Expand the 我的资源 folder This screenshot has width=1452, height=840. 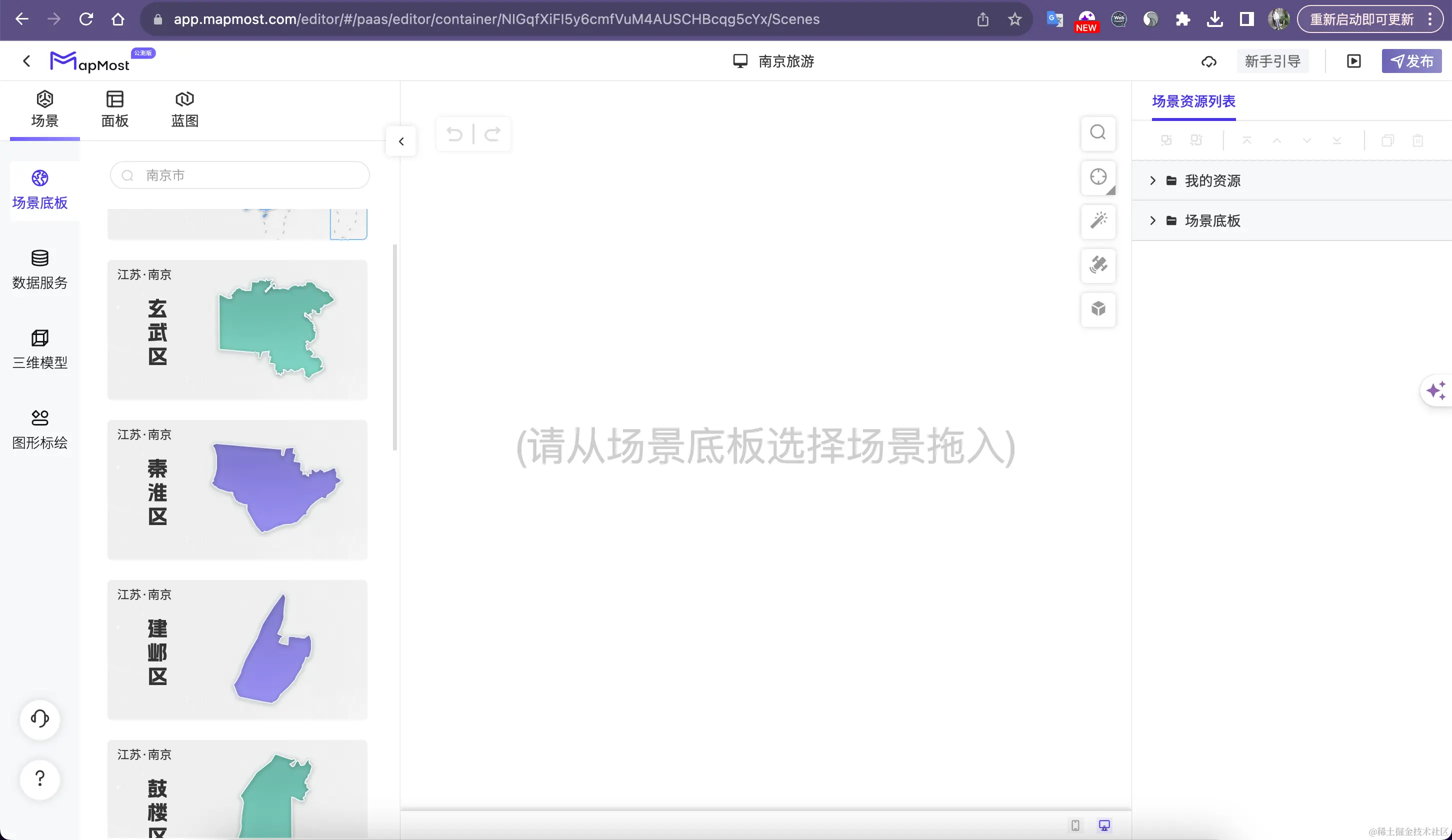1152,181
